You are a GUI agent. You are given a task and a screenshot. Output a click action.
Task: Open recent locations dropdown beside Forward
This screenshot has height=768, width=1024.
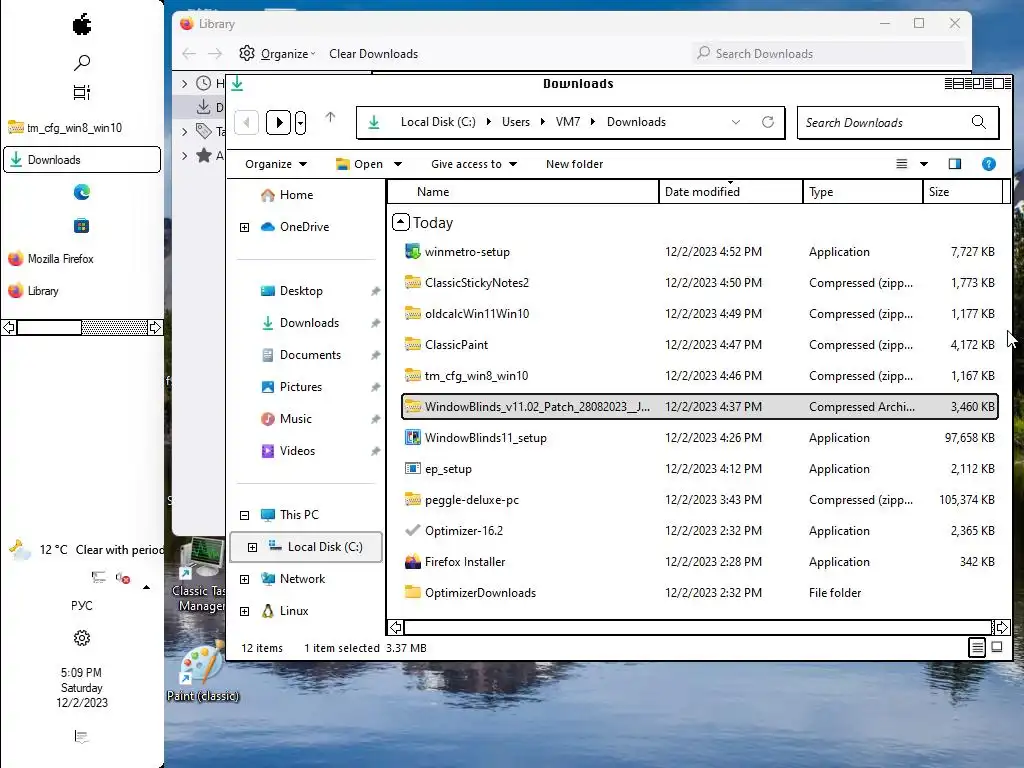pos(300,122)
